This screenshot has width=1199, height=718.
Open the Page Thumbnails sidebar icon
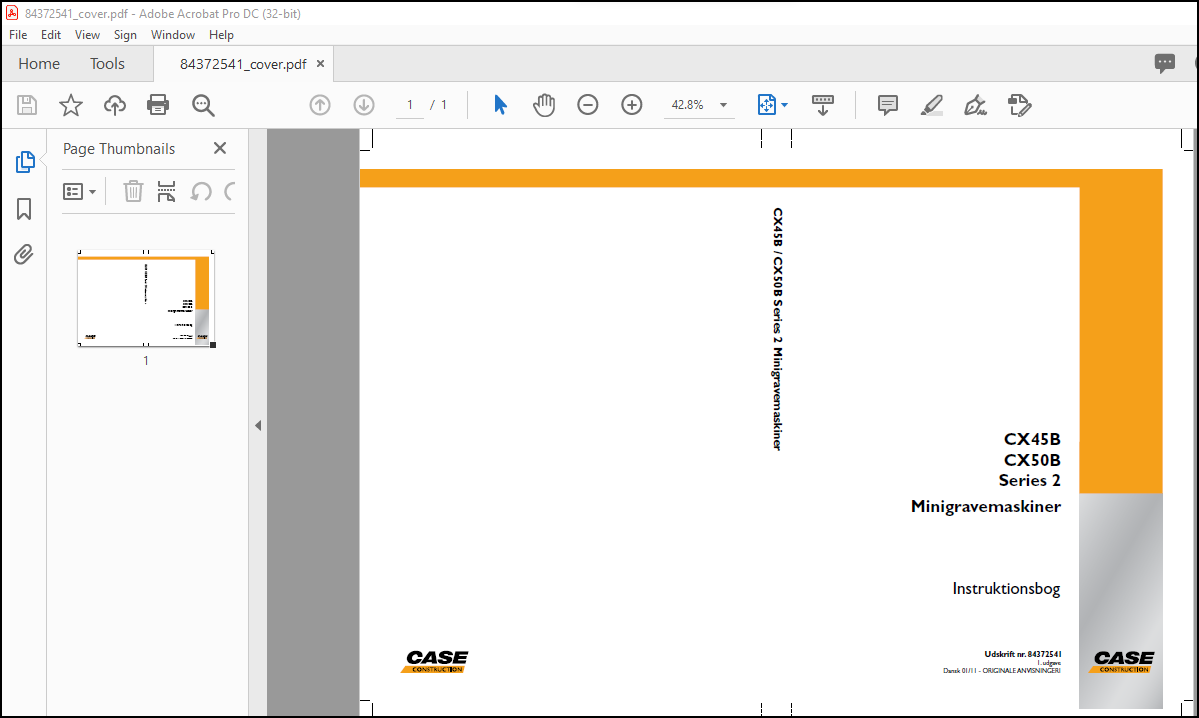(x=24, y=162)
